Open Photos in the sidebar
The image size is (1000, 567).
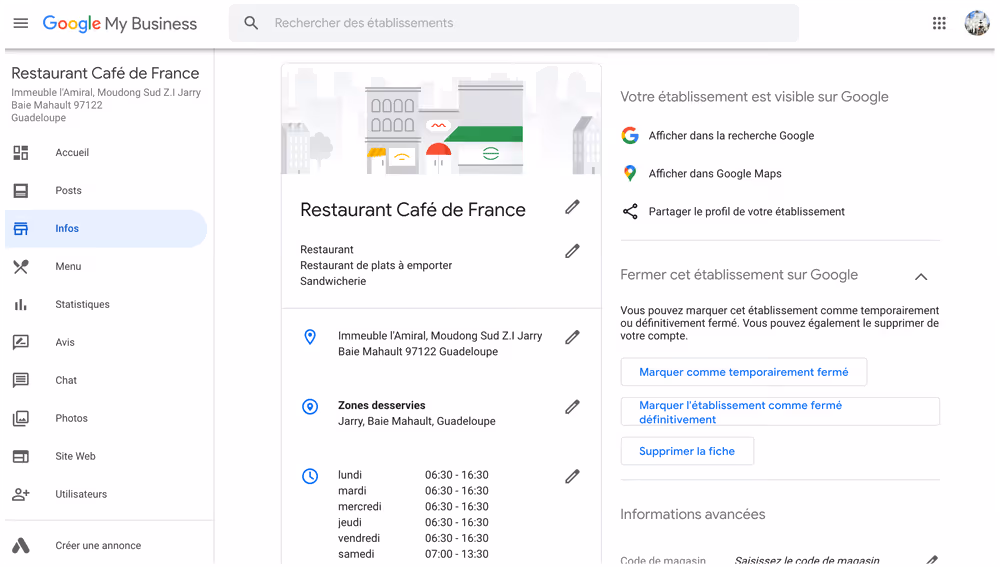coord(106,418)
